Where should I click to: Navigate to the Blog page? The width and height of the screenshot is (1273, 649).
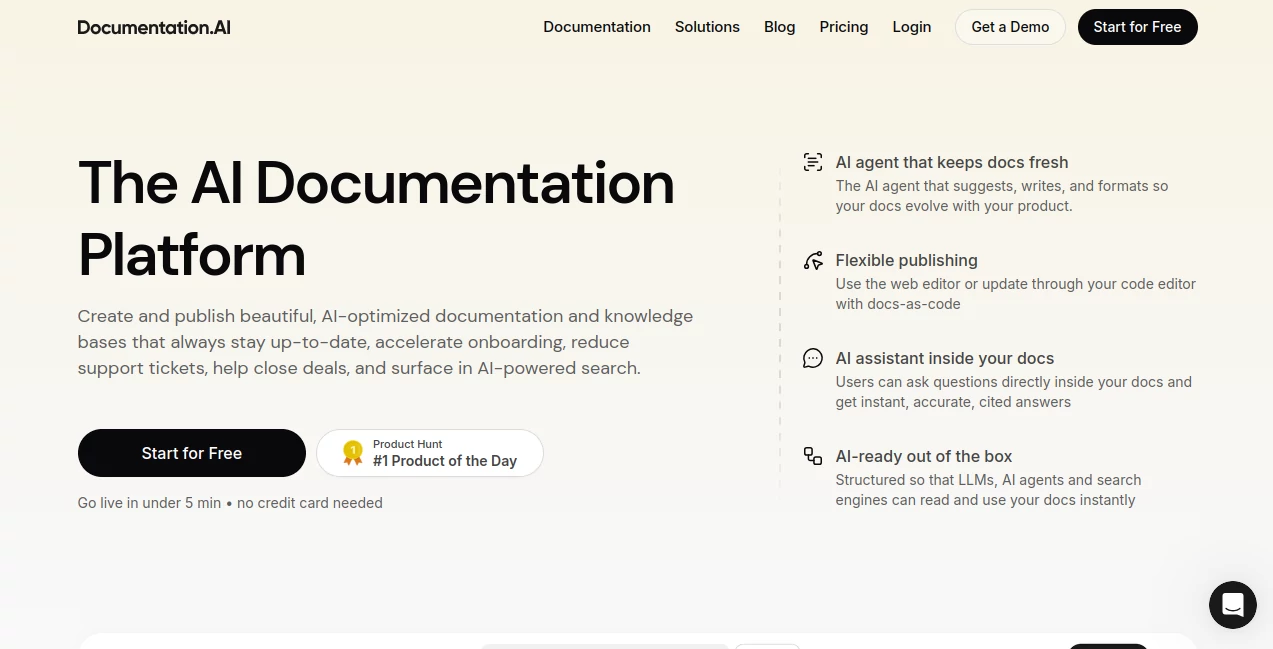[779, 27]
